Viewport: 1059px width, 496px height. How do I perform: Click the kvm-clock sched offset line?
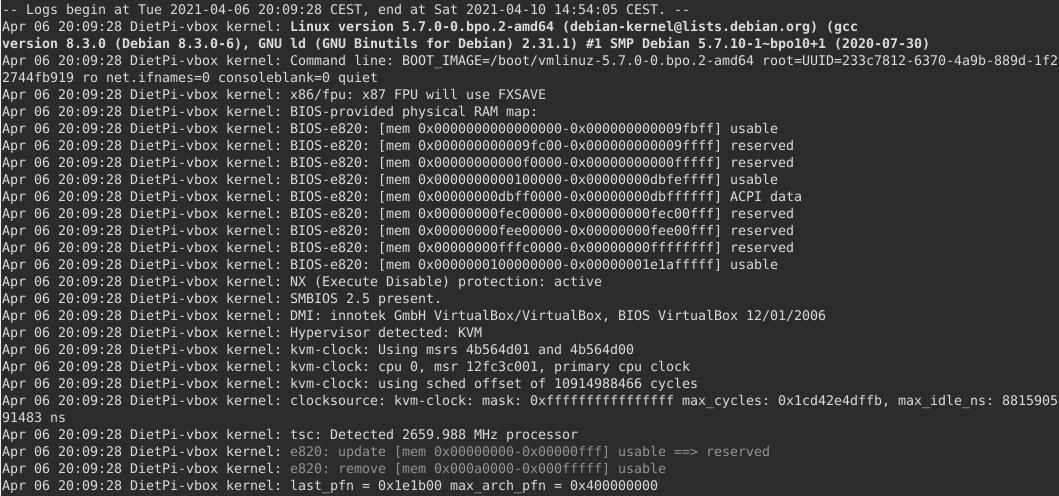pos(350,383)
